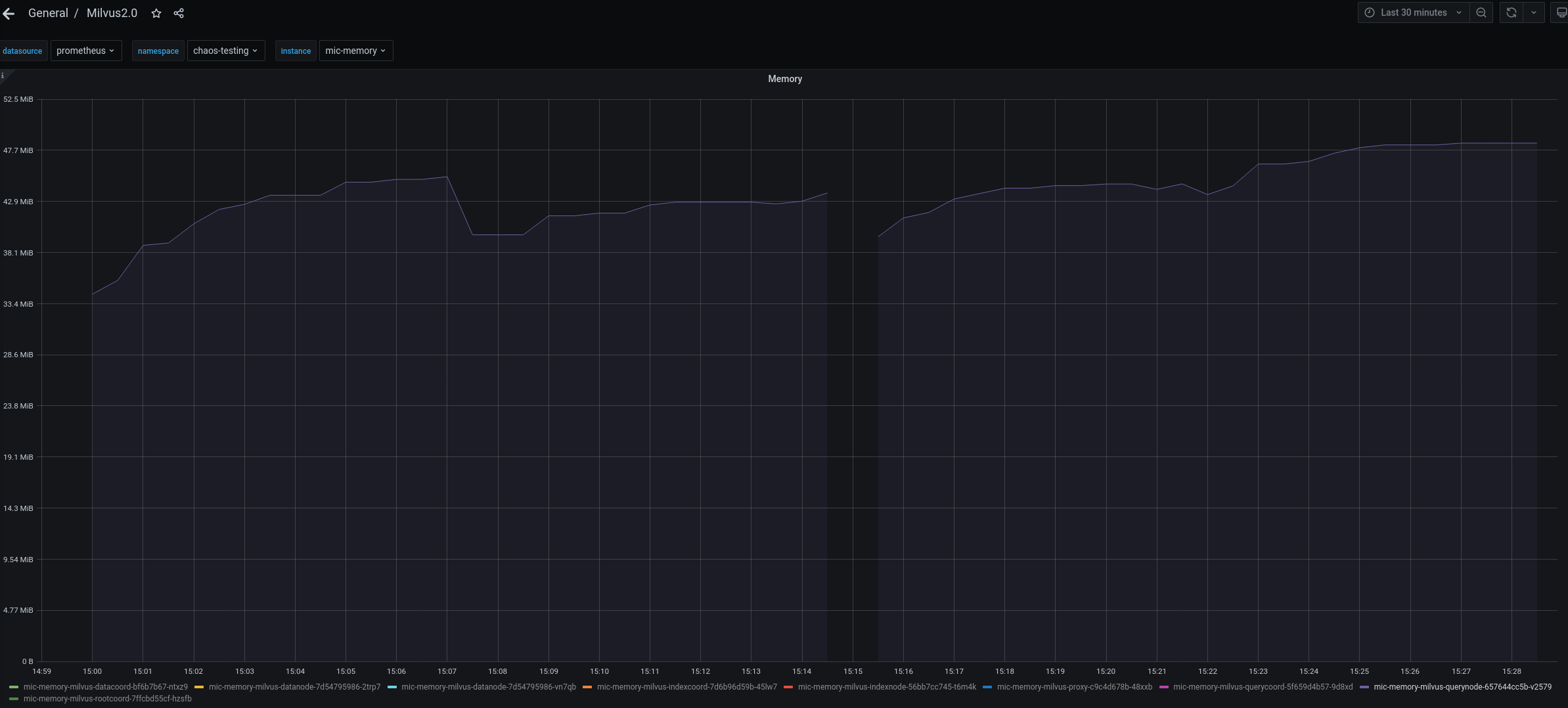Open the mic-memory instance dropdown

click(x=355, y=51)
